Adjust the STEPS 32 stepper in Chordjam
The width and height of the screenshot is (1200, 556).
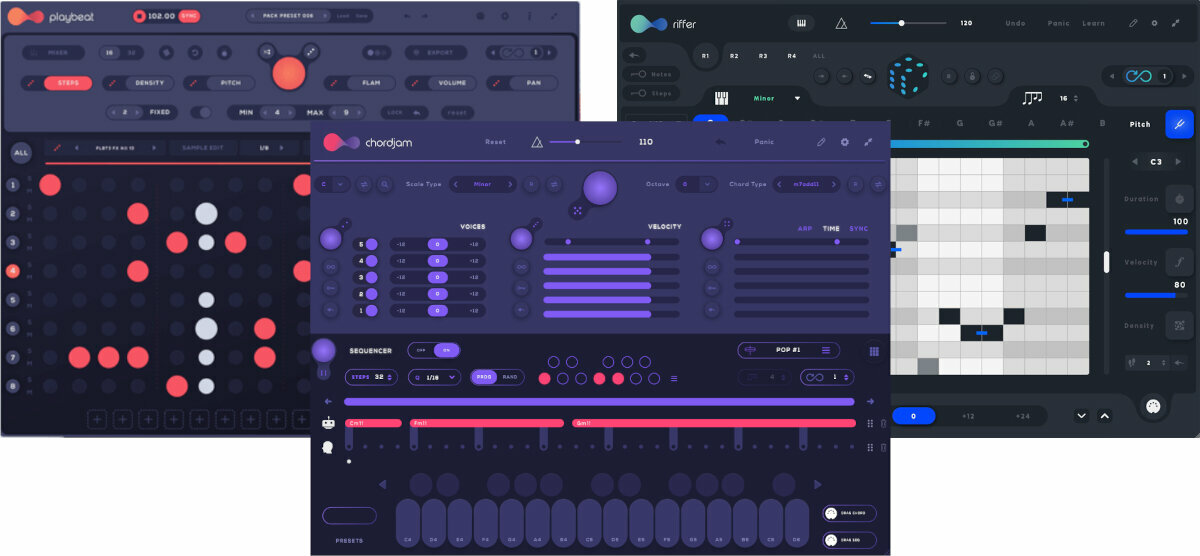[371, 377]
